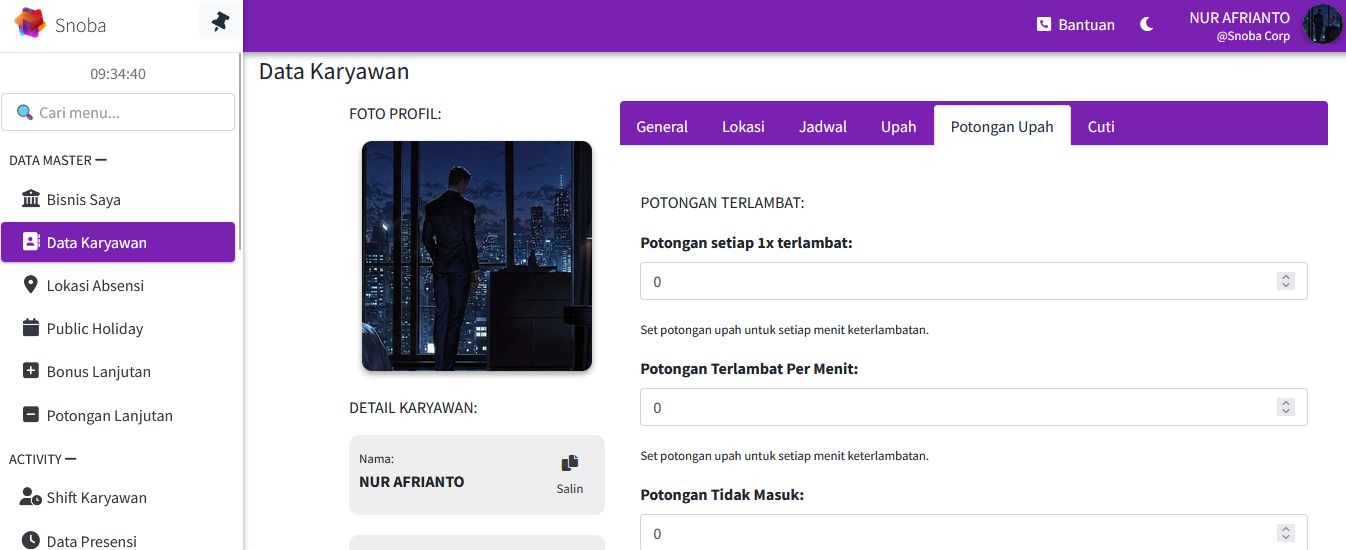Screen dimensions: 1346x550
Task: Click the Bantuan phone icon
Action: click(x=1044, y=25)
